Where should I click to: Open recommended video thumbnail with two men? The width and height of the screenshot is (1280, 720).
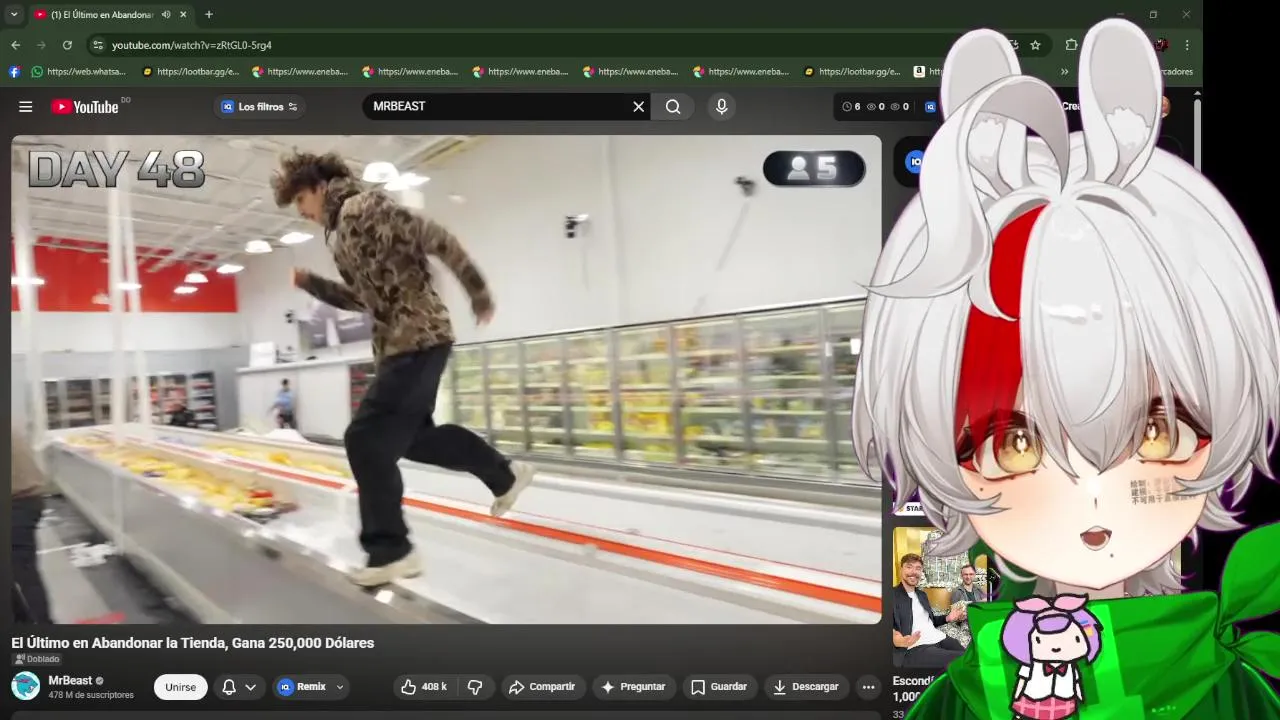click(938, 597)
